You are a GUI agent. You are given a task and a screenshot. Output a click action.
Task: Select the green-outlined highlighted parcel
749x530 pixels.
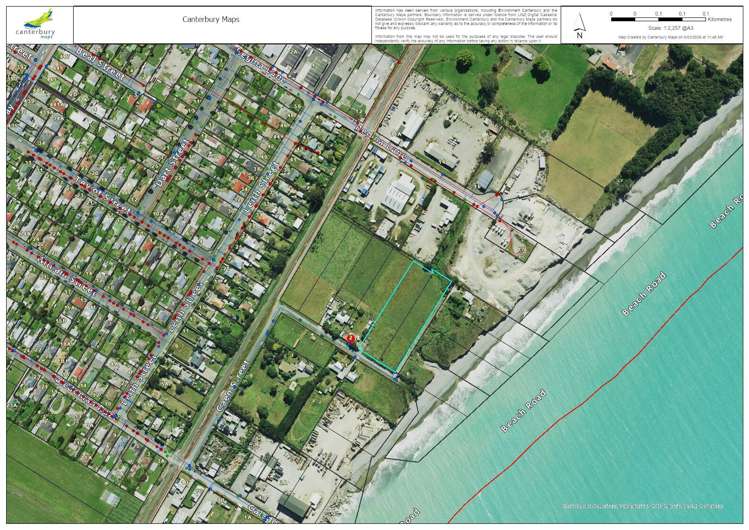pos(405,315)
